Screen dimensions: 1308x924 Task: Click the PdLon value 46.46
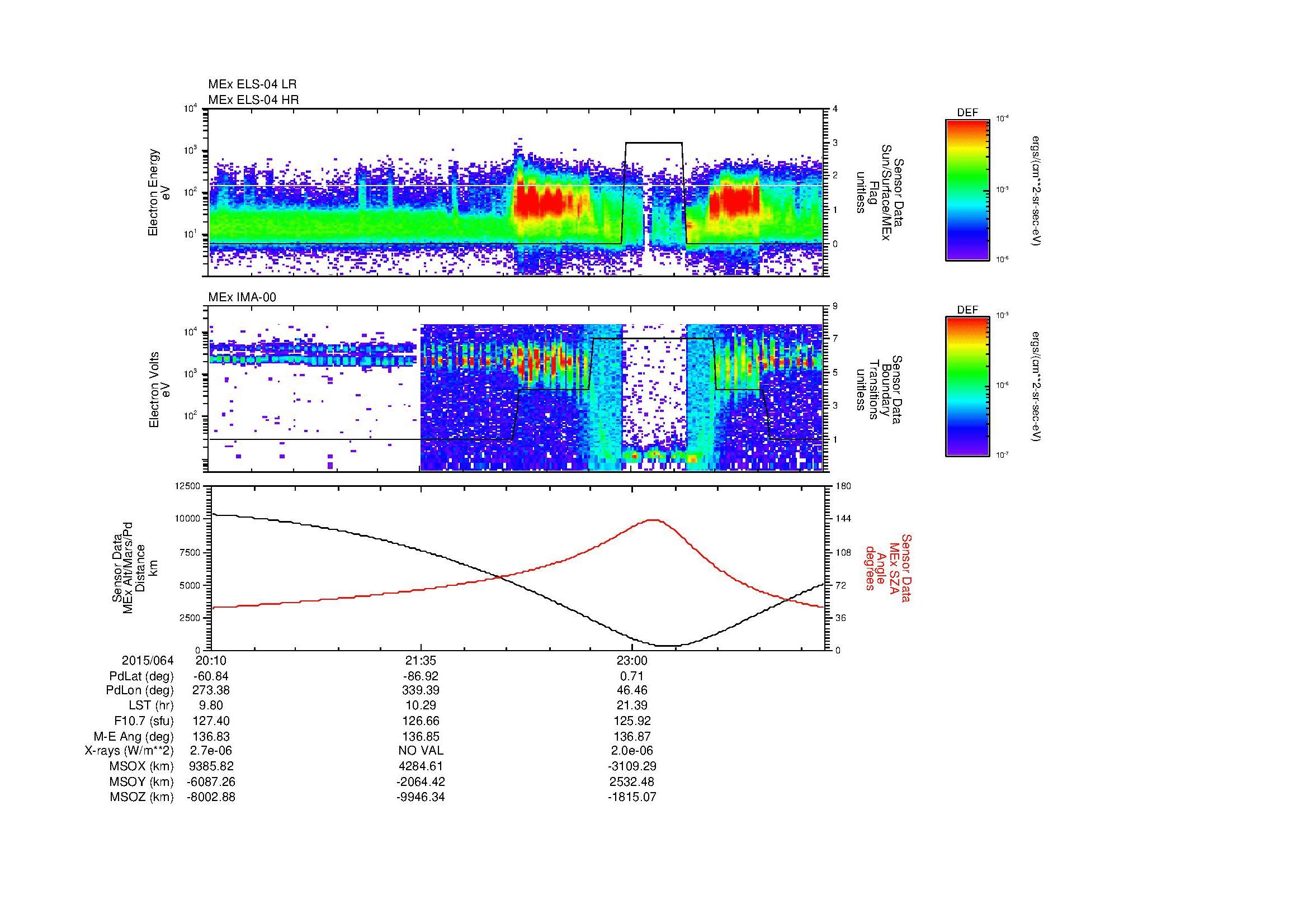coord(632,691)
